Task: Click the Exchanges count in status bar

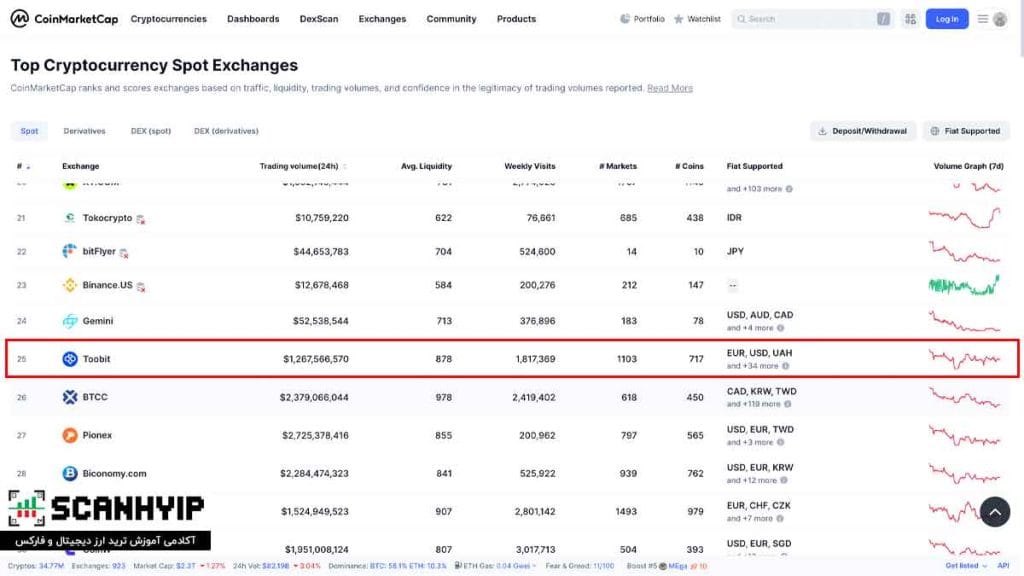Action: [x=118, y=566]
